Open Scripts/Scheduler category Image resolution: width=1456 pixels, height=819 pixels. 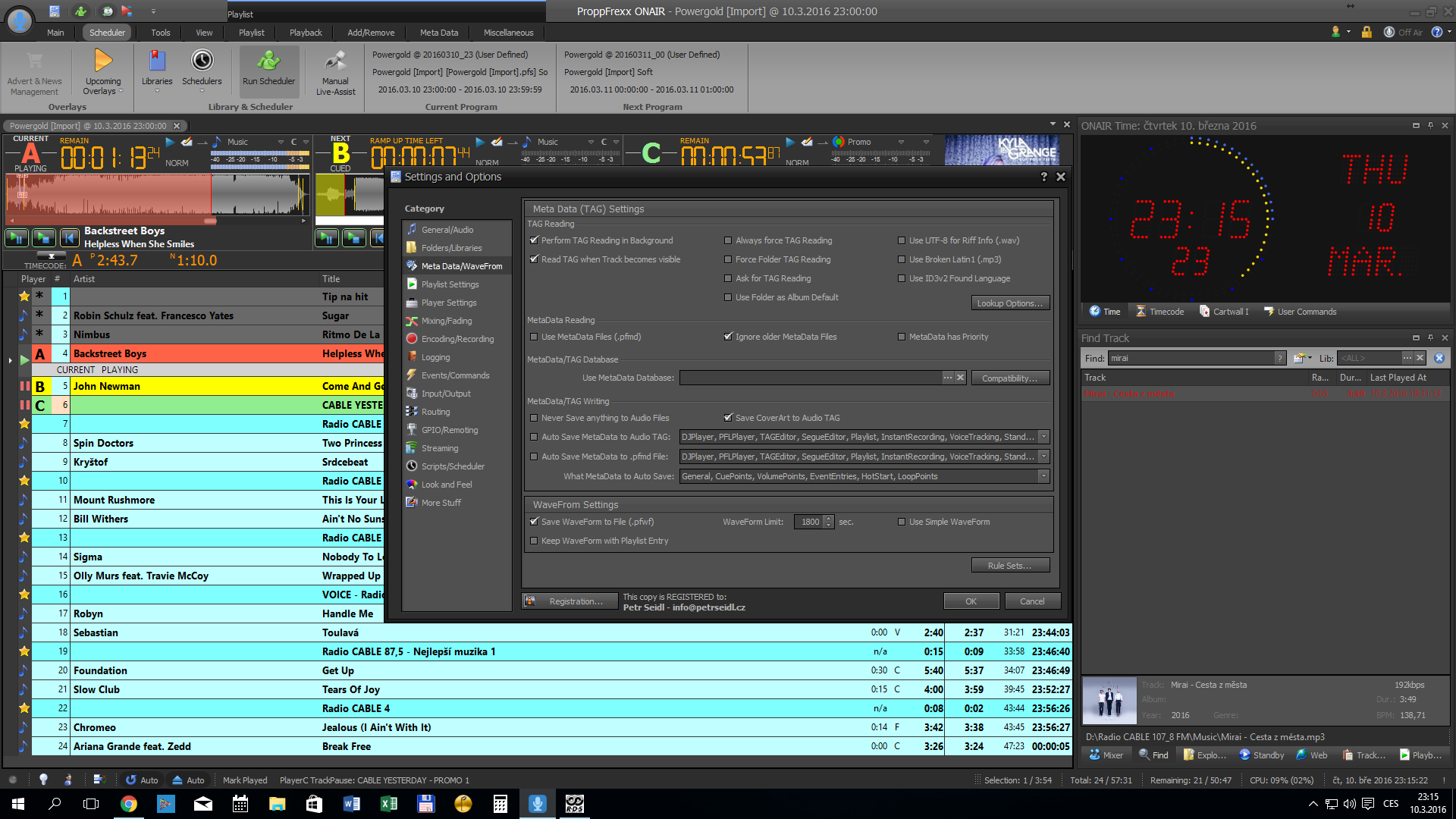pyautogui.click(x=453, y=466)
